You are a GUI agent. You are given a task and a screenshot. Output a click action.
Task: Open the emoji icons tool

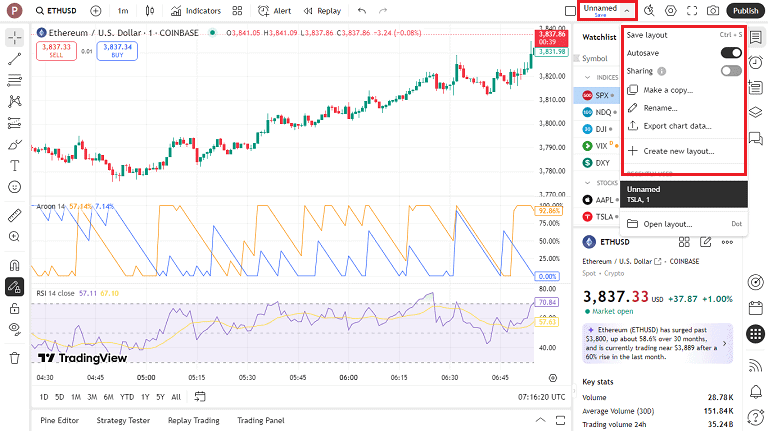(15, 187)
